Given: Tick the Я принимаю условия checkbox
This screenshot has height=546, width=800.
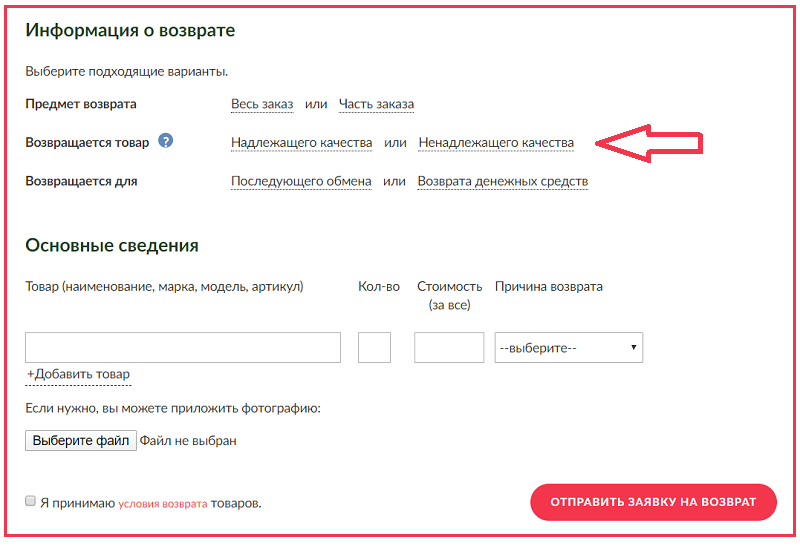Looking at the screenshot, I should (31, 501).
